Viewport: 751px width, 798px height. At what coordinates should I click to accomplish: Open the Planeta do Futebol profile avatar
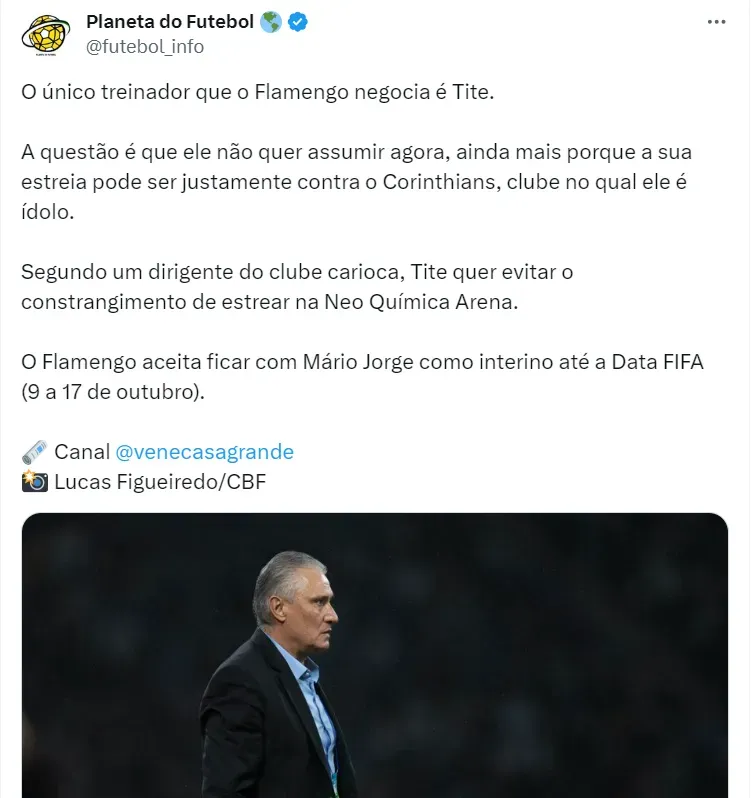point(43,34)
